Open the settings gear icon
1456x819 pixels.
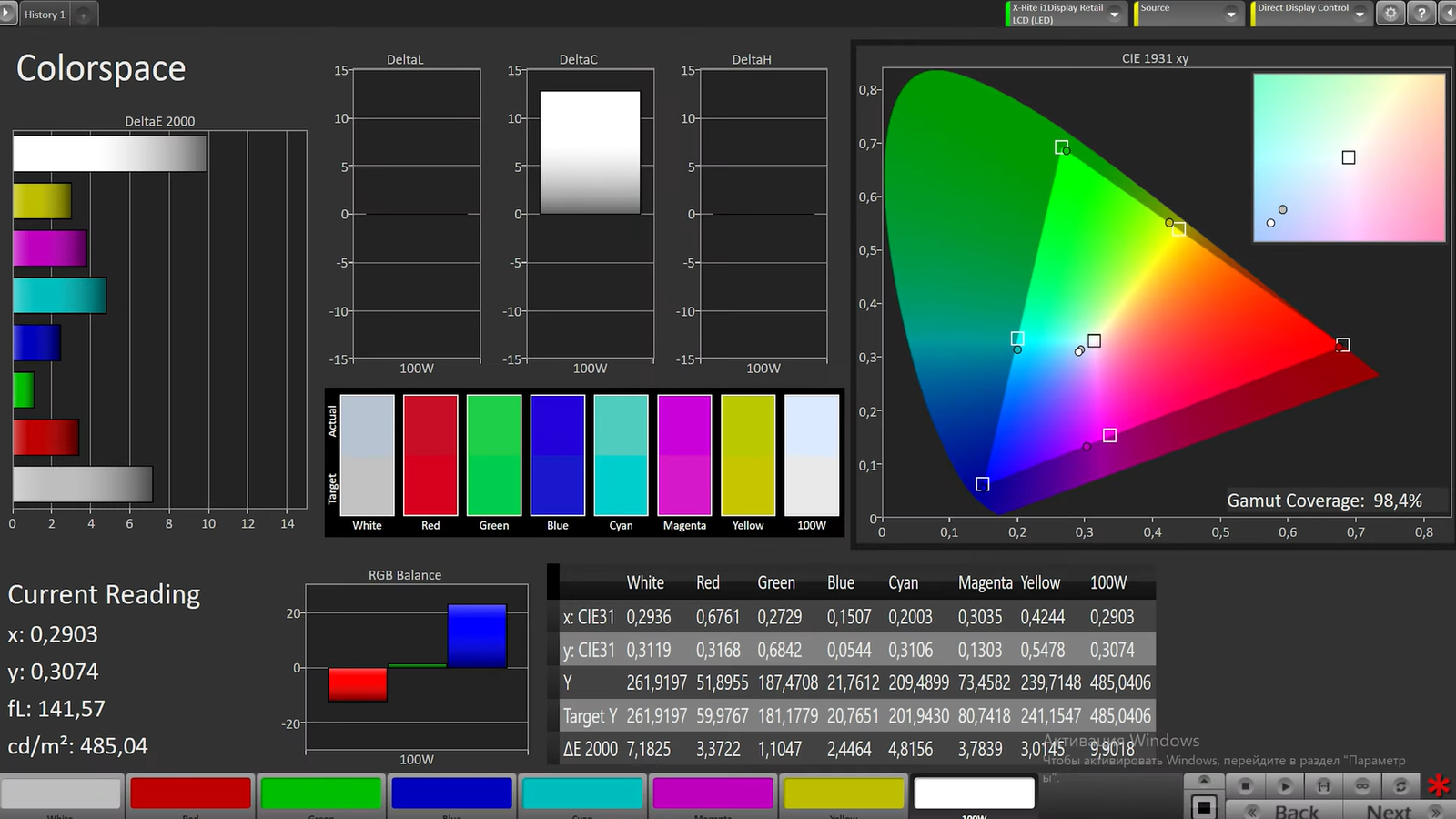(1390, 14)
